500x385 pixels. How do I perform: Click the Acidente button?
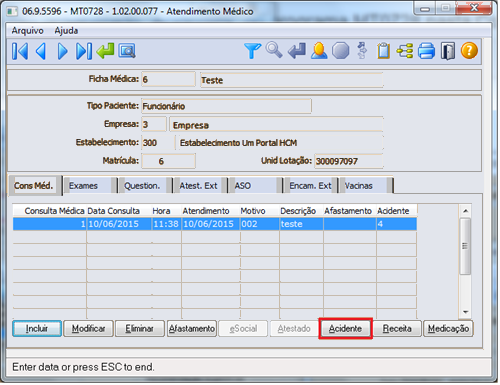pyautogui.click(x=345, y=329)
